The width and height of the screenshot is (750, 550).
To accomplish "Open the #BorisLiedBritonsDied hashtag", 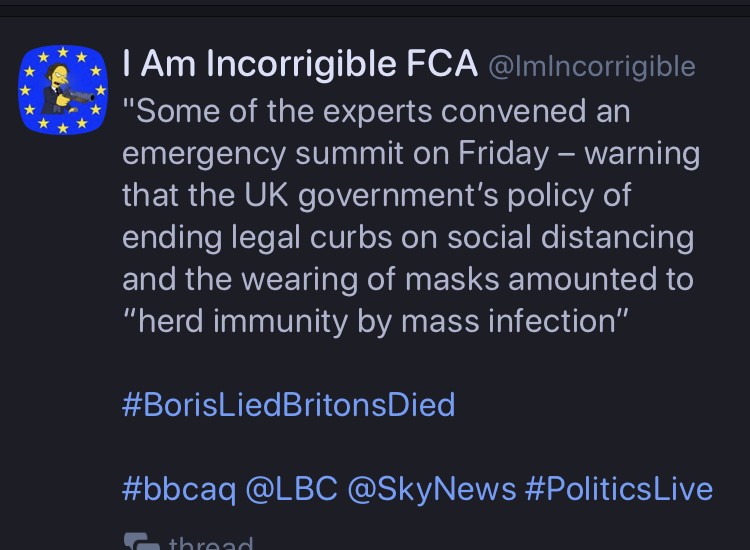I will pos(288,405).
